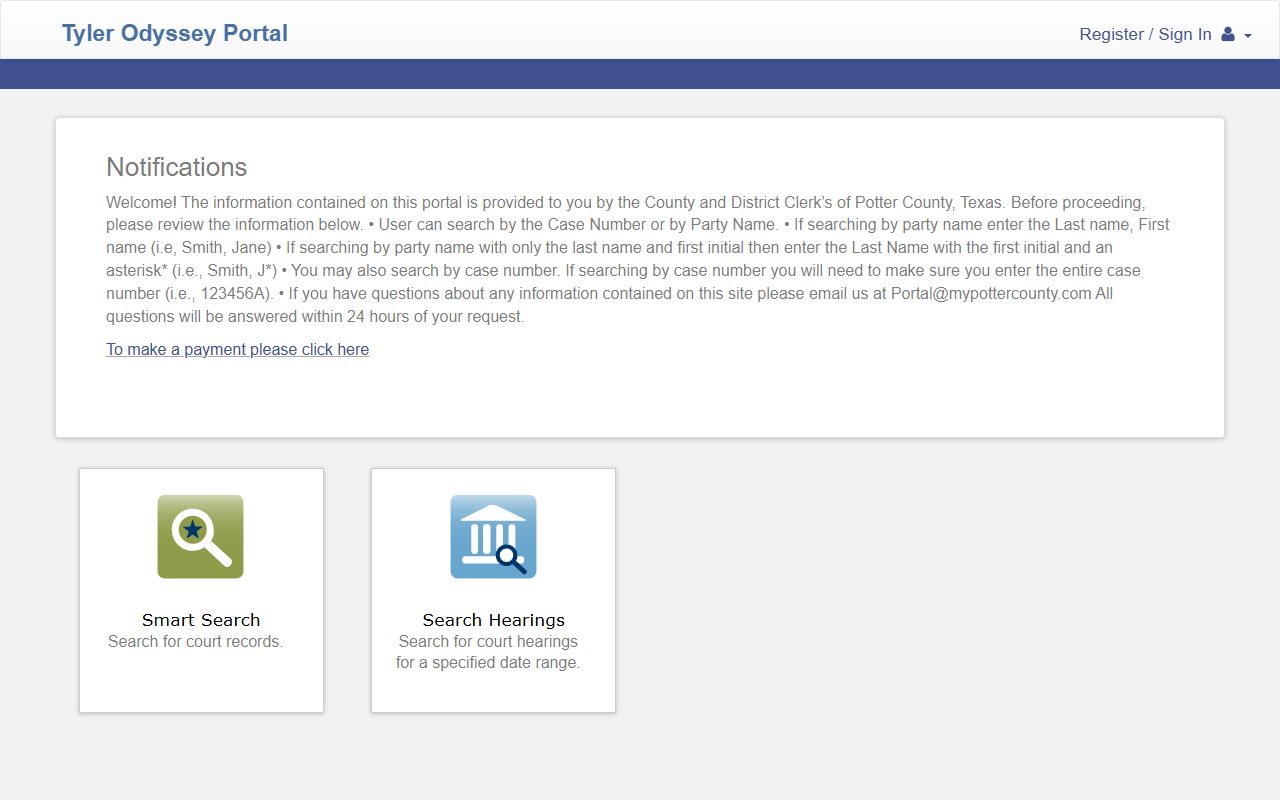Click blank space in the Smart Search tile
The image size is (1280, 800).
(201, 685)
